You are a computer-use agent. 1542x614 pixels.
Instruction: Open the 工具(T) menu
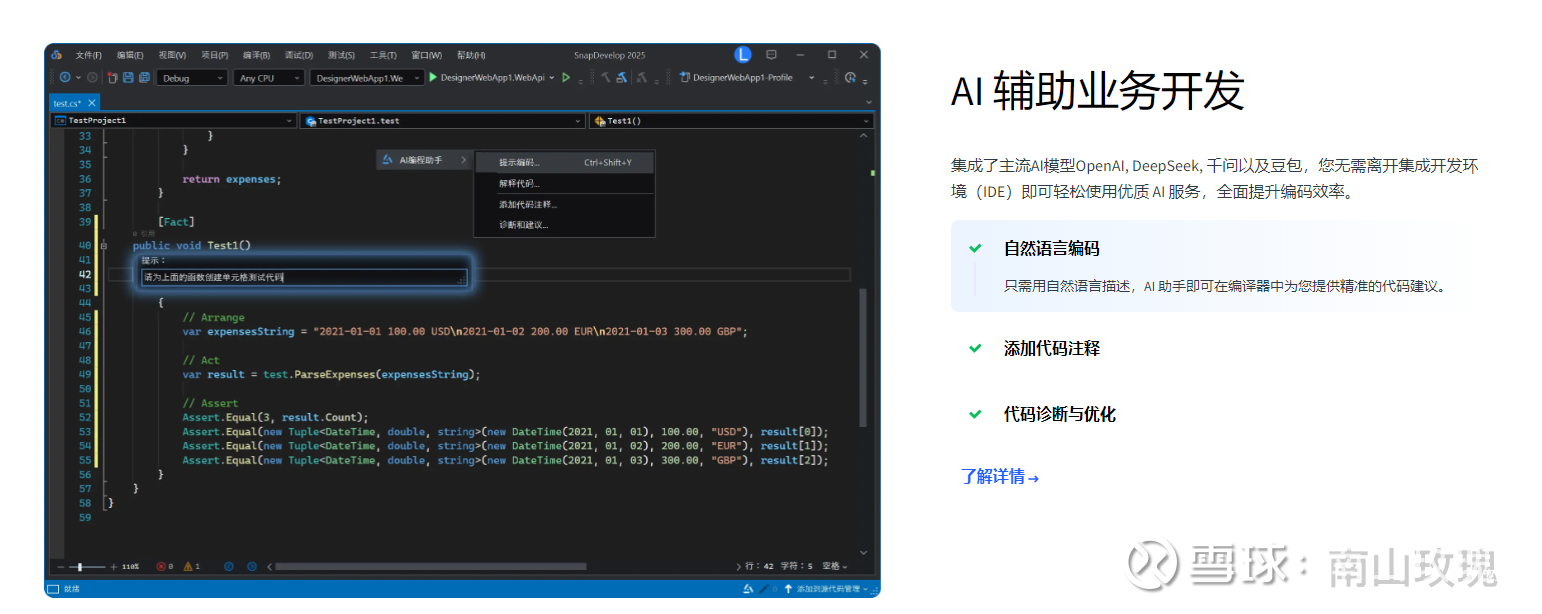coord(383,55)
